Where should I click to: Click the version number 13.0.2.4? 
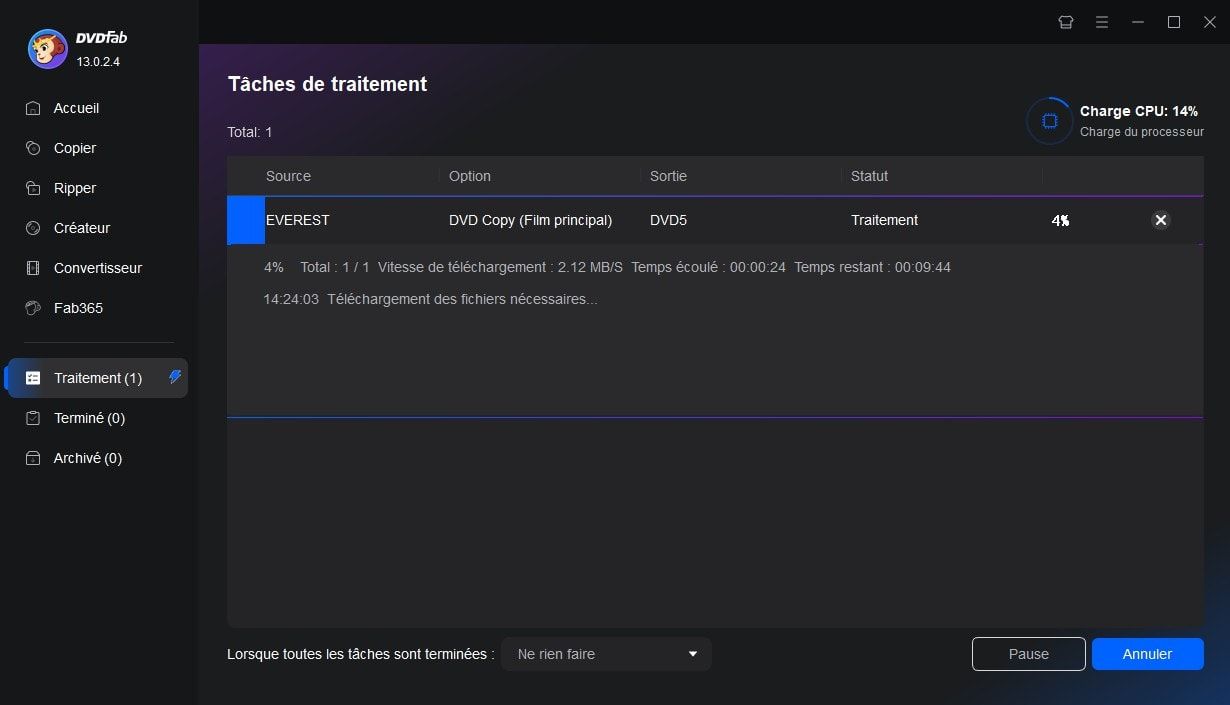click(98, 62)
